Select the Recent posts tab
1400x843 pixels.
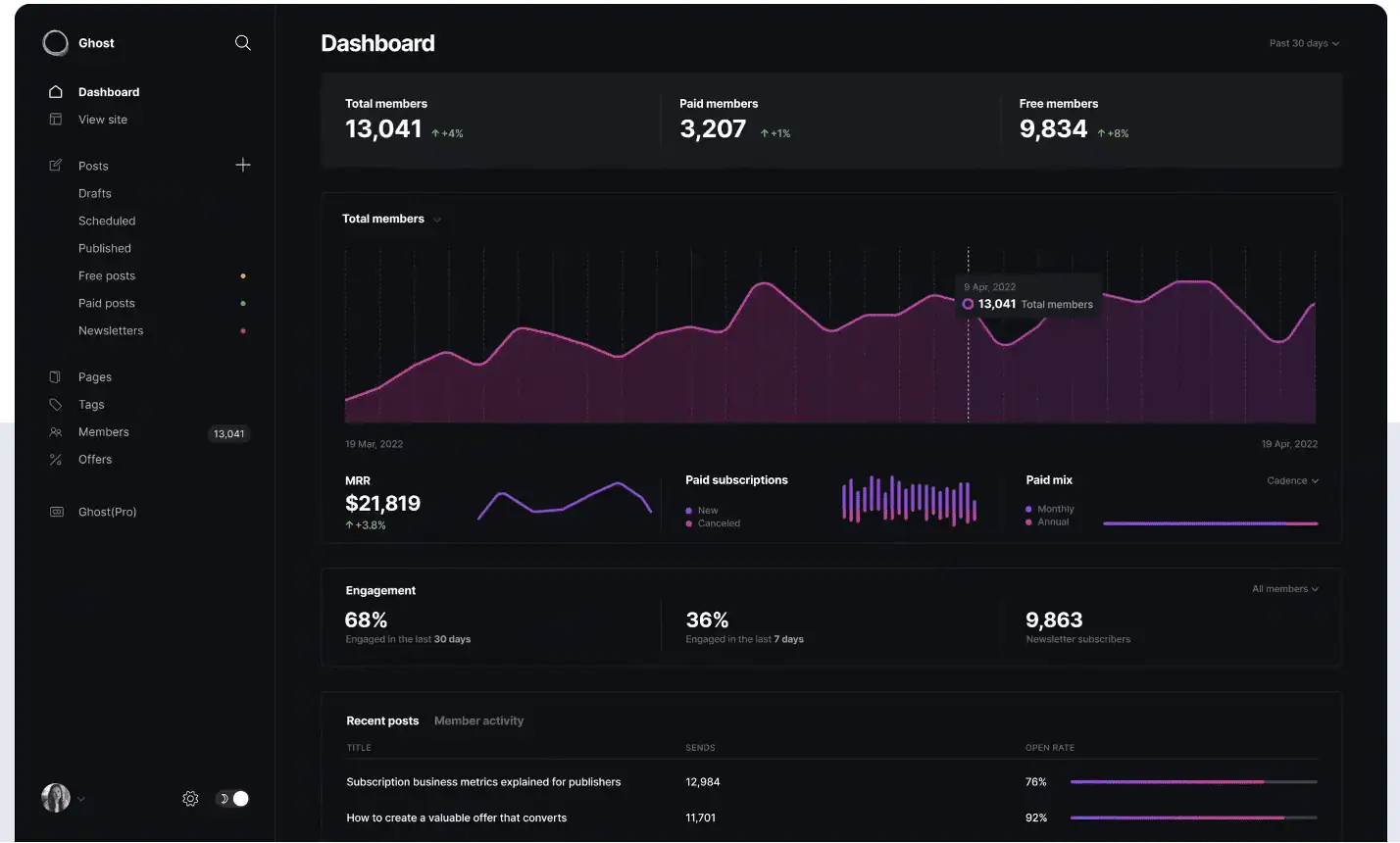point(382,721)
